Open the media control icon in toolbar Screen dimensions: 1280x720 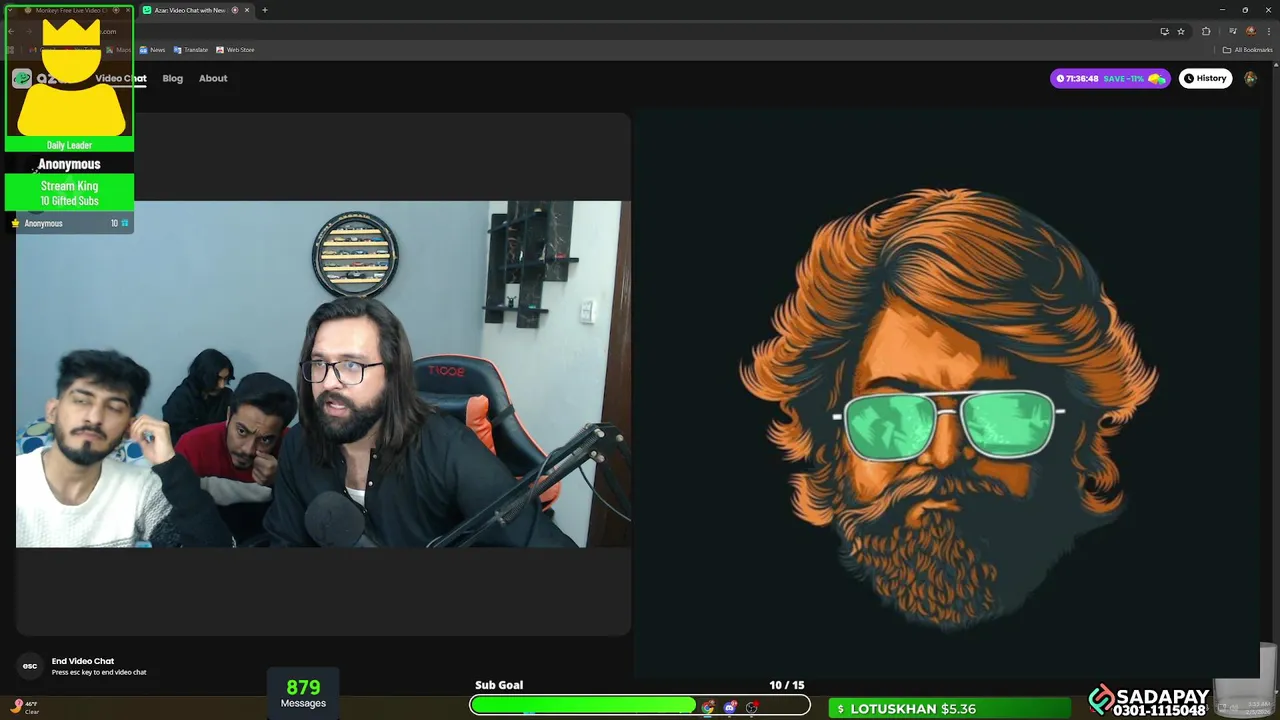click(1232, 31)
